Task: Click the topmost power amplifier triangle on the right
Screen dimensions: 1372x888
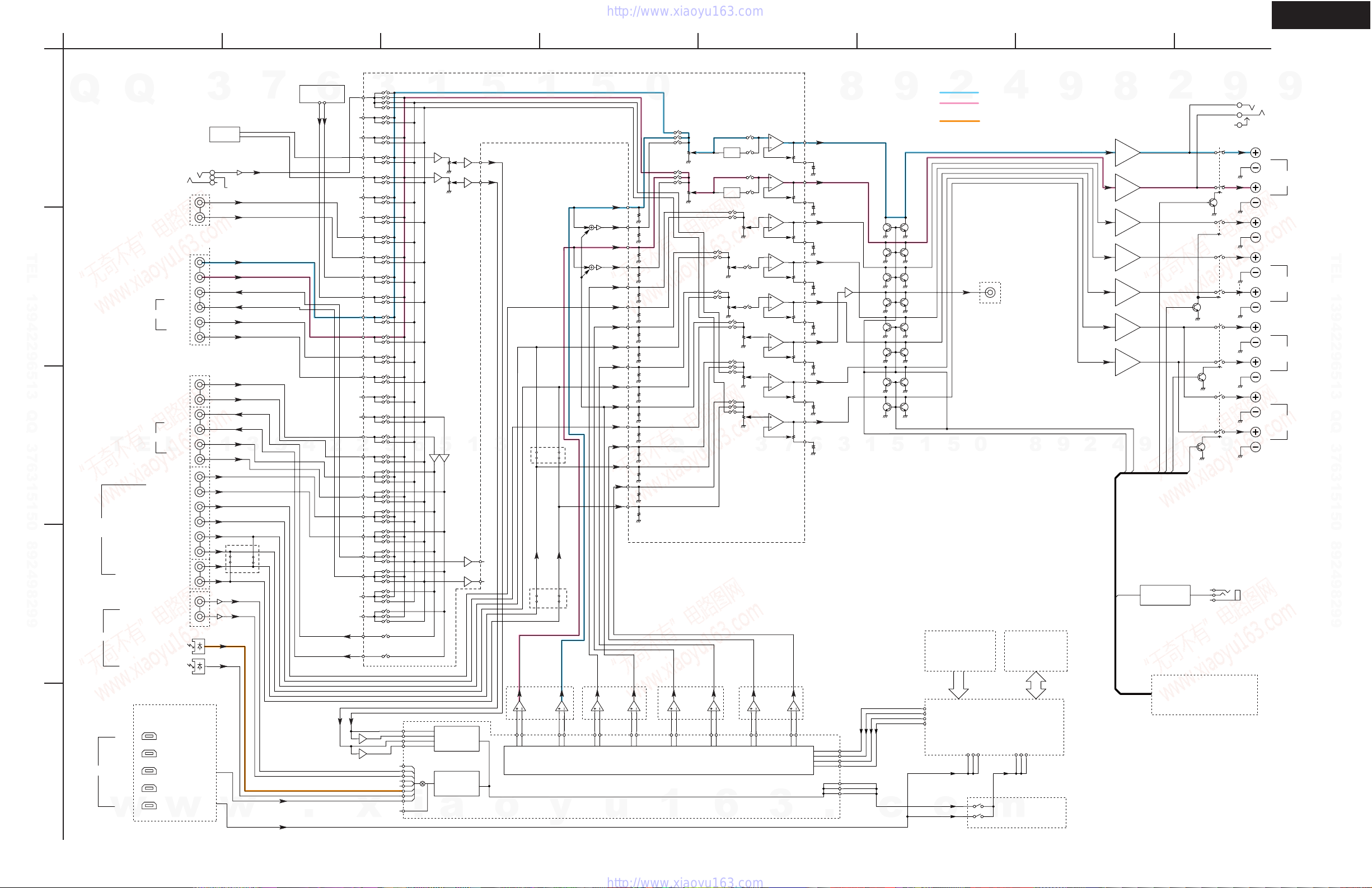Action: (1127, 153)
